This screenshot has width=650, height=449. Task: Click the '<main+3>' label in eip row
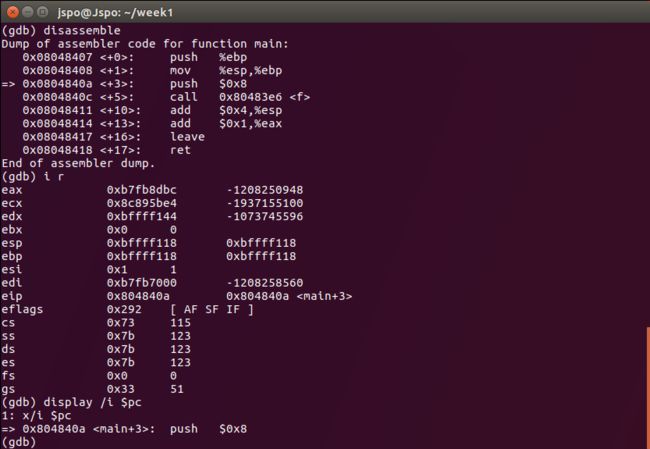324,296
